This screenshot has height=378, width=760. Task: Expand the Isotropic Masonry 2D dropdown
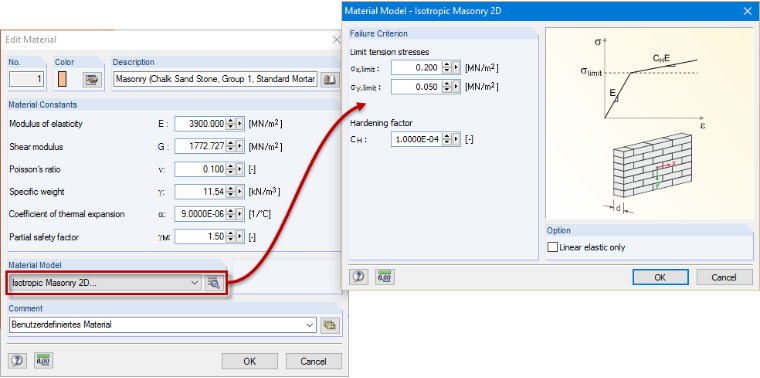click(194, 283)
